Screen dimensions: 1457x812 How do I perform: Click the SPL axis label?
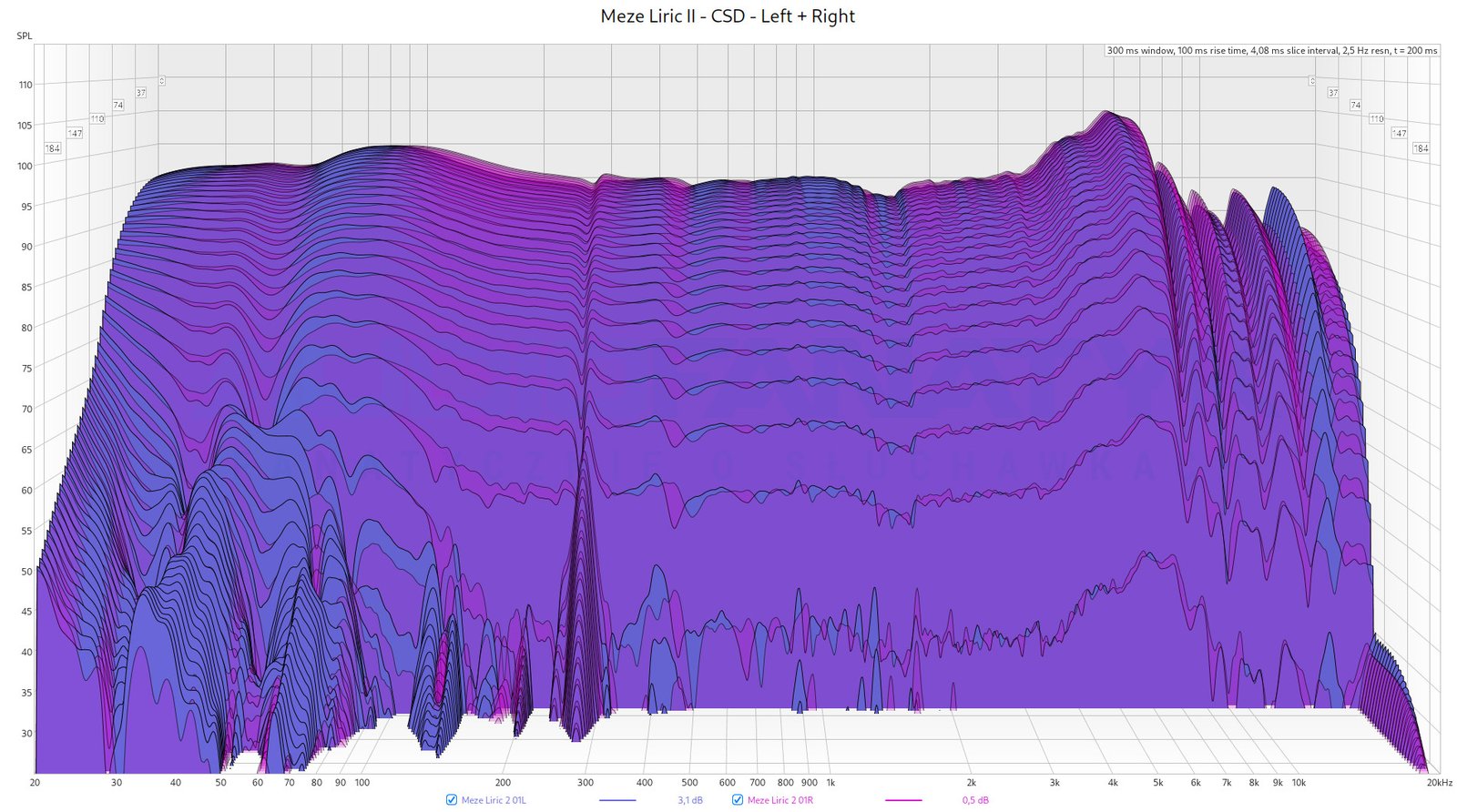point(24,36)
